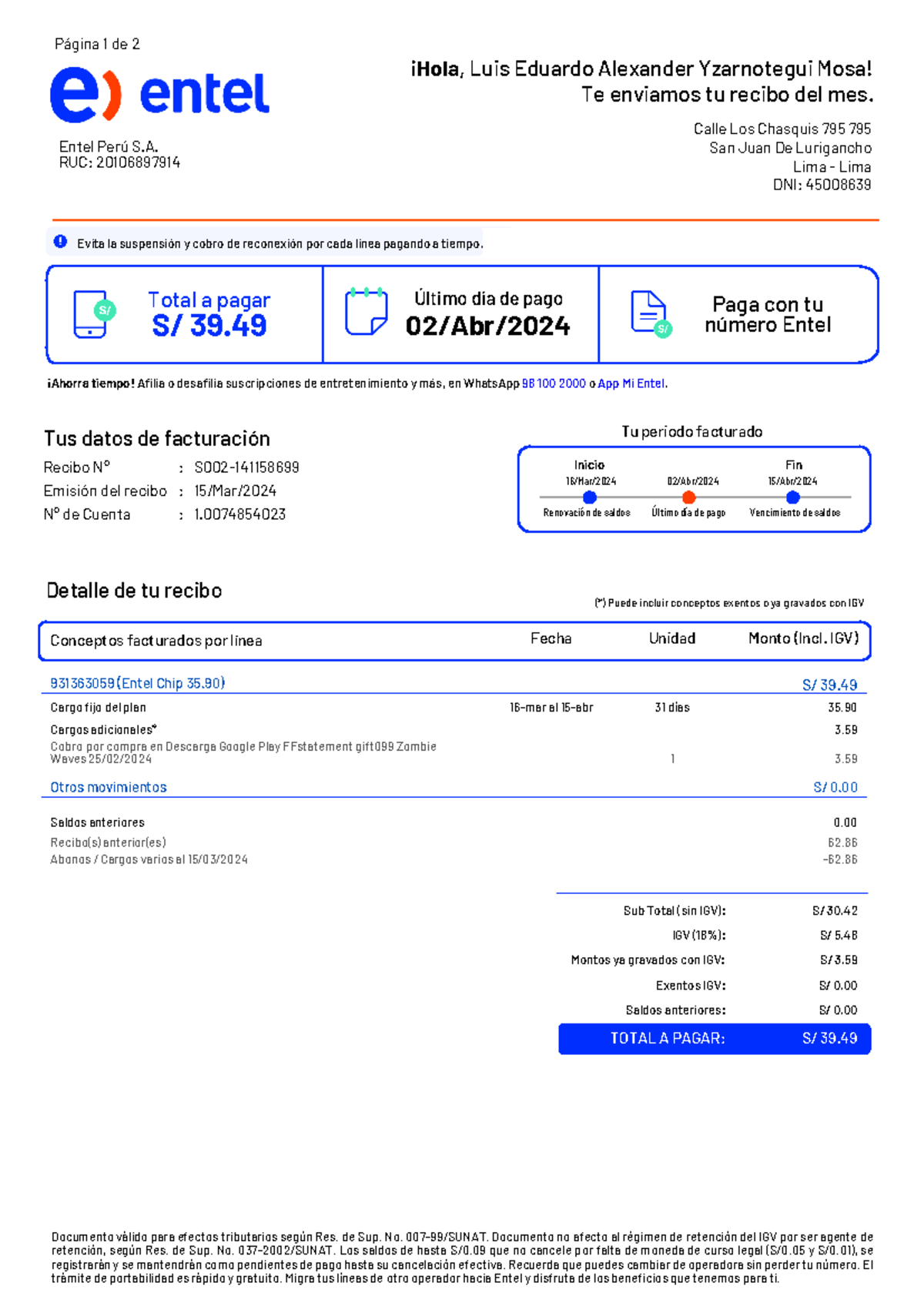Viewport: 924px width, 1306px height.
Task: Click the document icon beside Paga con tu número Entel
Action: [651, 314]
